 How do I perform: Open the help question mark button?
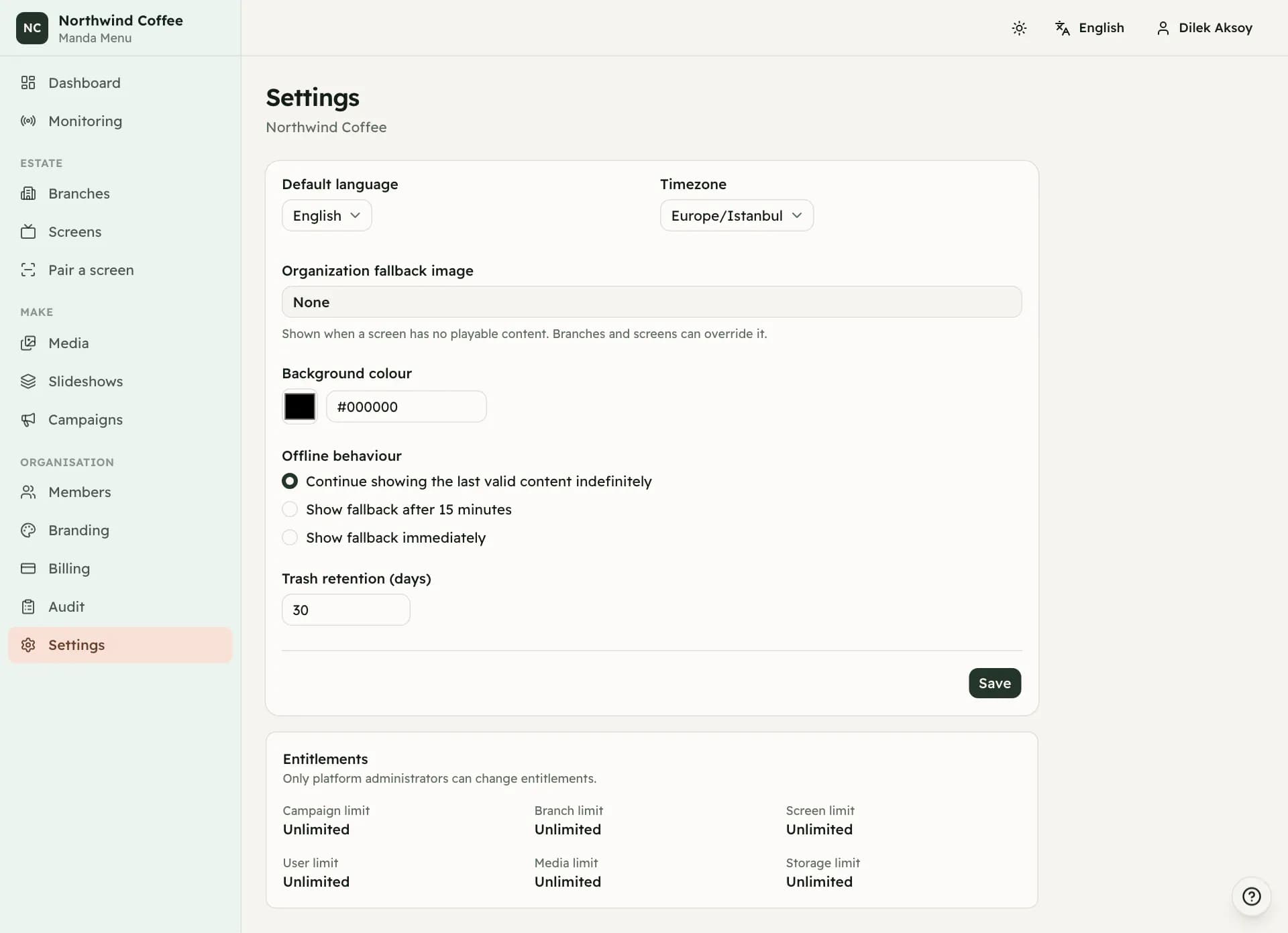pyautogui.click(x=1251, y=896)
